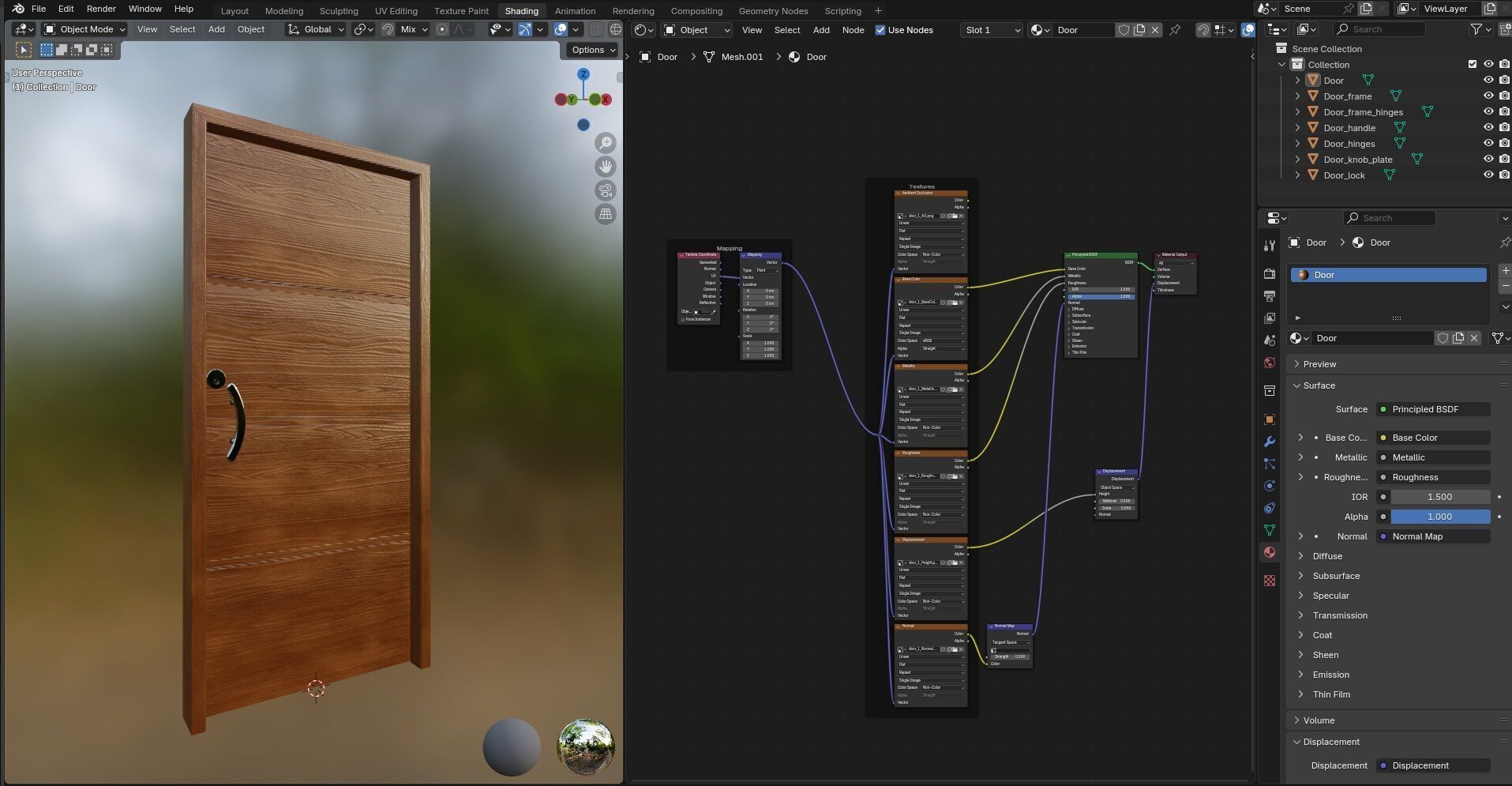1512x786 pixels.
Task: Collapse the Collection in outliner
Action: (1281, 64)
